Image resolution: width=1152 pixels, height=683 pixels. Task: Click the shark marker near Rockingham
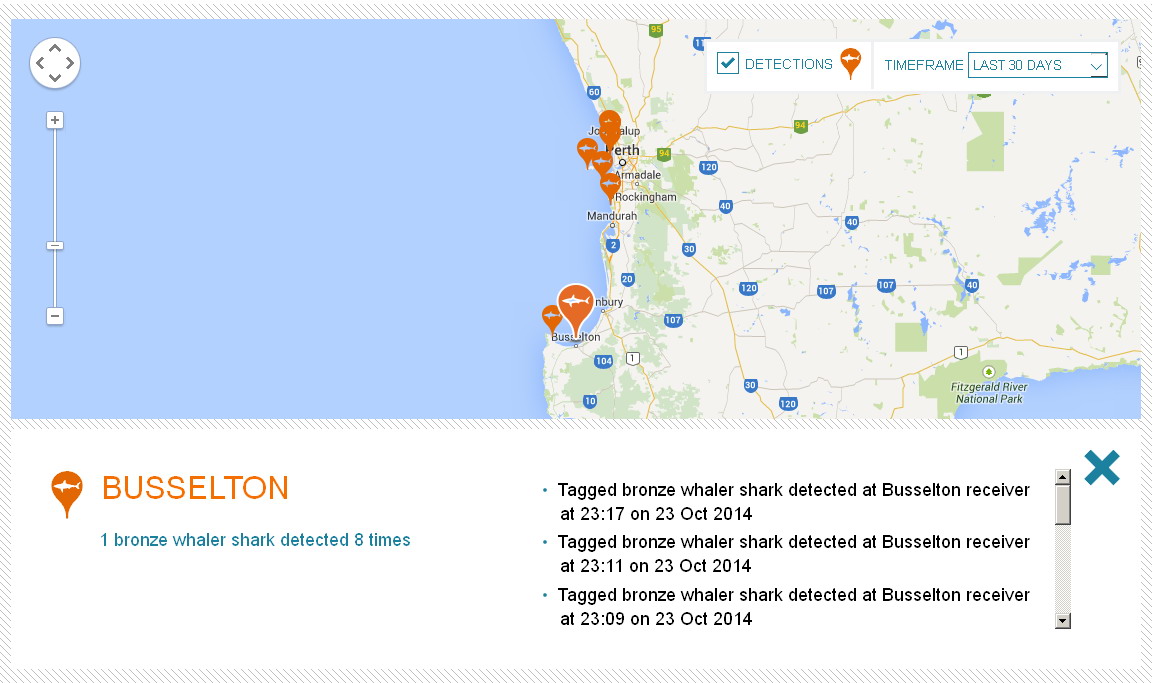click(x=610, y=186)
